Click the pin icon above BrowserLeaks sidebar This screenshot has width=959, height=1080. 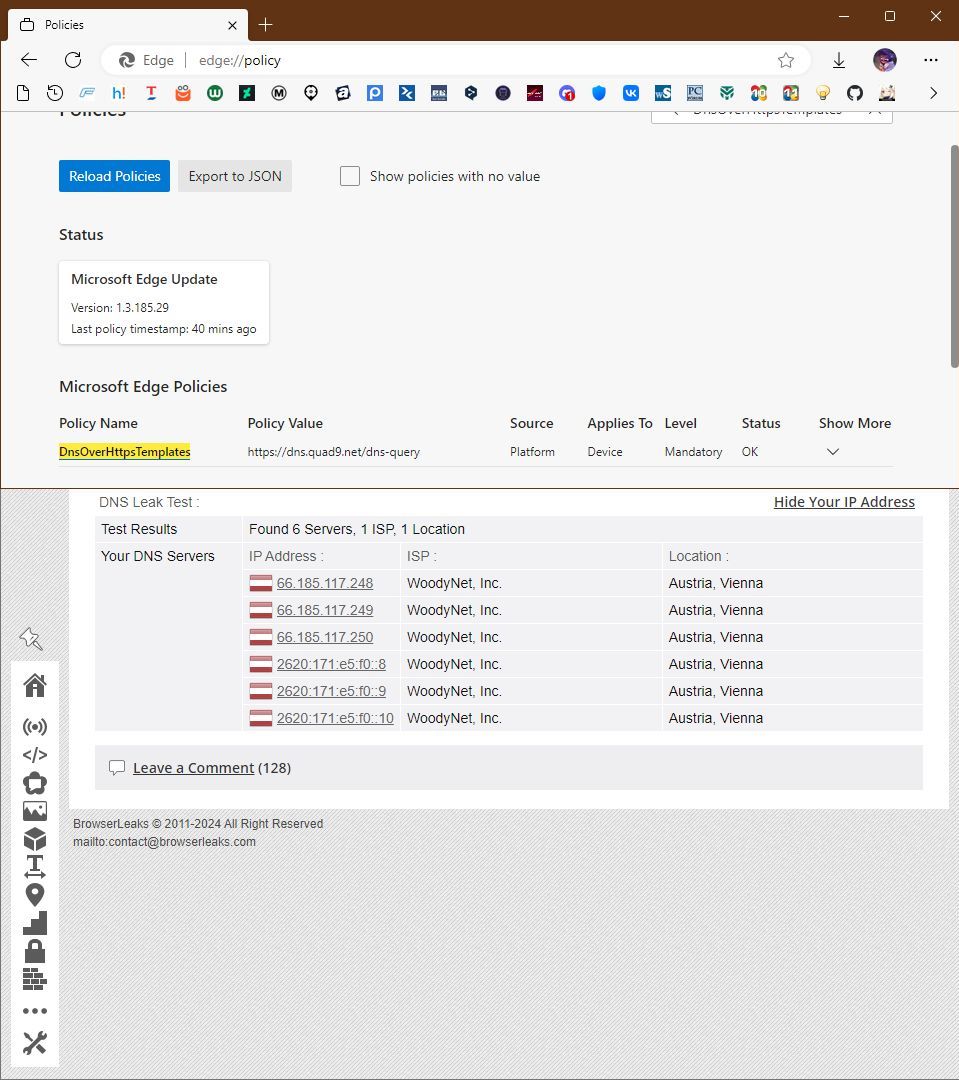pyautogui.click(x=31, y=638)
